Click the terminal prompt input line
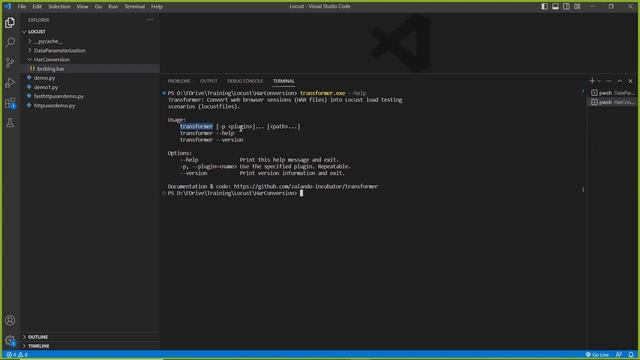This screenshot has height=360, width=640. [x=236, y=193]
